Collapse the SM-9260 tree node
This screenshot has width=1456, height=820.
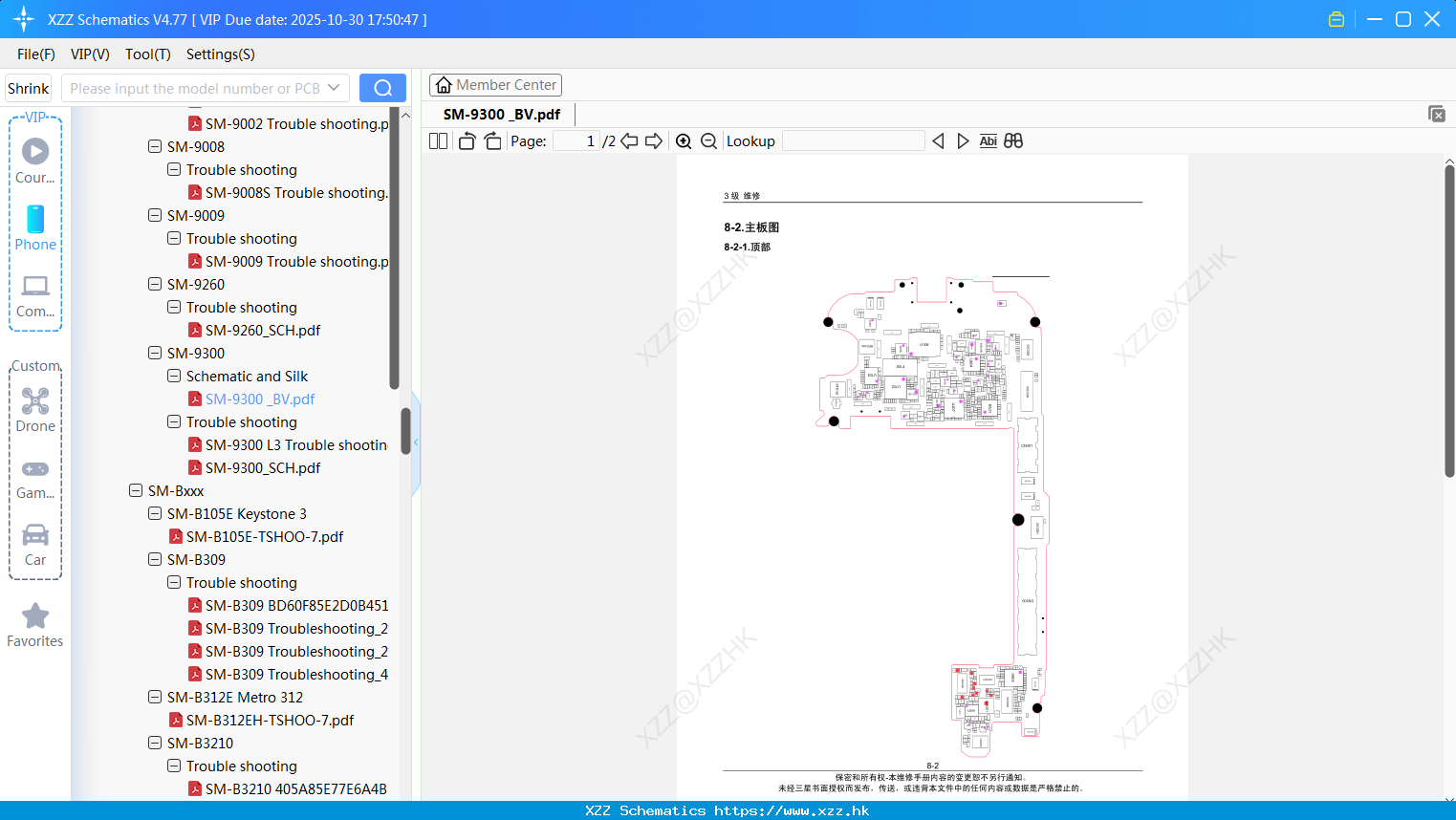pos(155,284)
